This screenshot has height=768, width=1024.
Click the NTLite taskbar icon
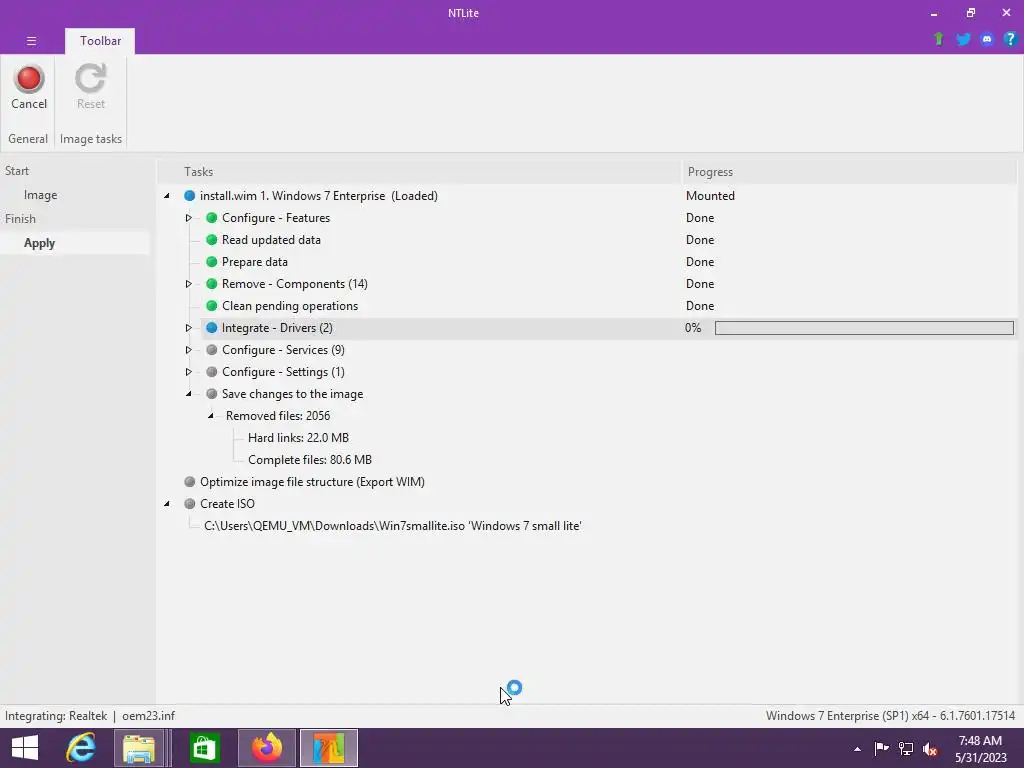[328, 748]
